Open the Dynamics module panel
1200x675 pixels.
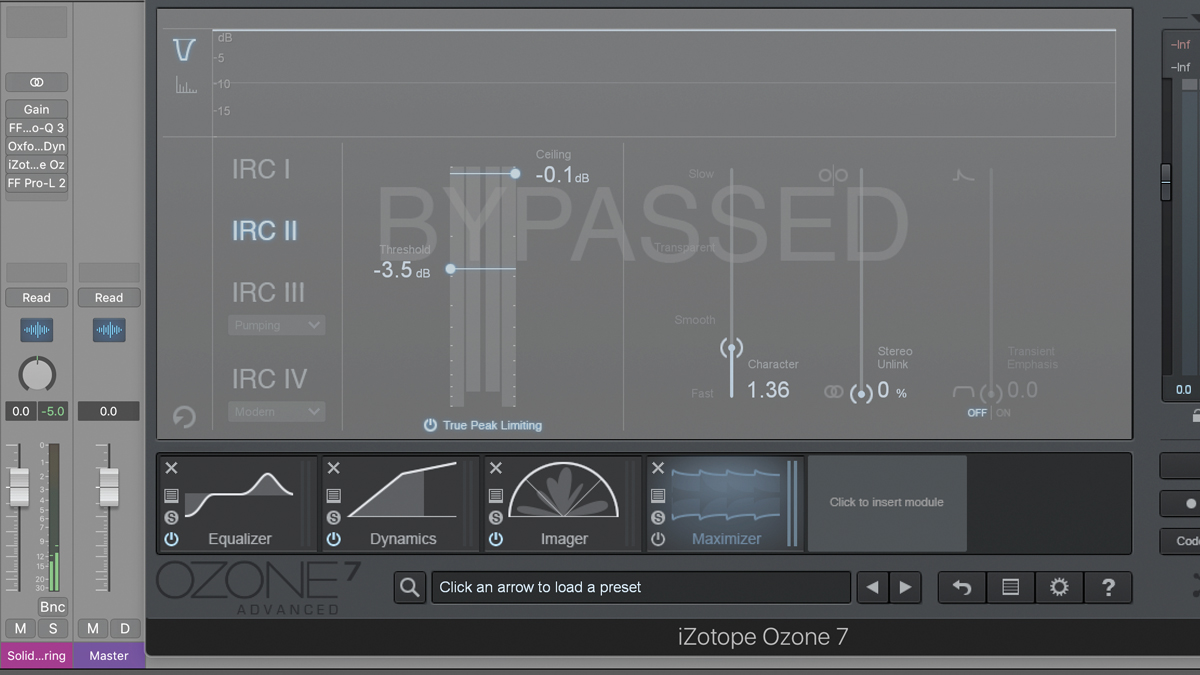click(402, 502)
